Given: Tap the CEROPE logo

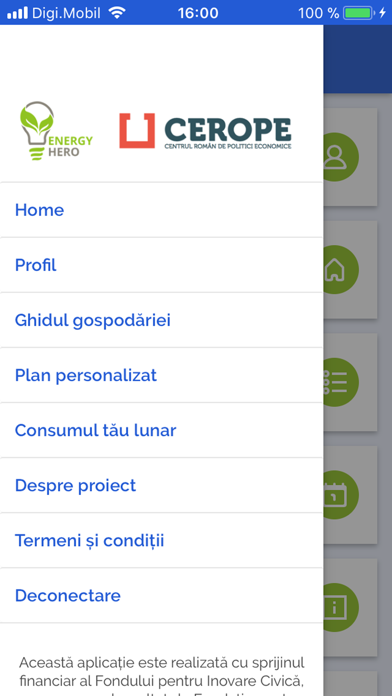Looking at the screenshot, I should click(x=206, y=131).
